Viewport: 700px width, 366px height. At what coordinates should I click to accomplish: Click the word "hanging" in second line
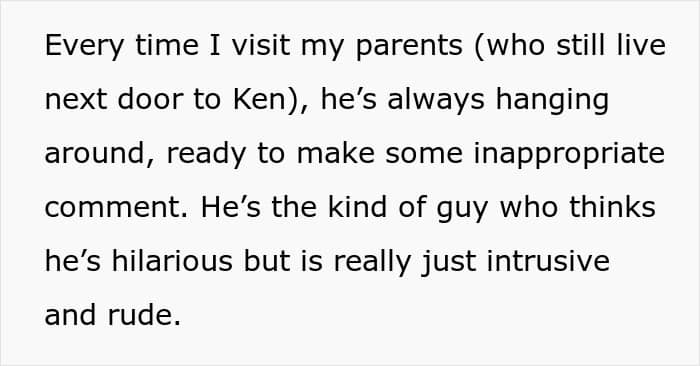click(552, 101)
